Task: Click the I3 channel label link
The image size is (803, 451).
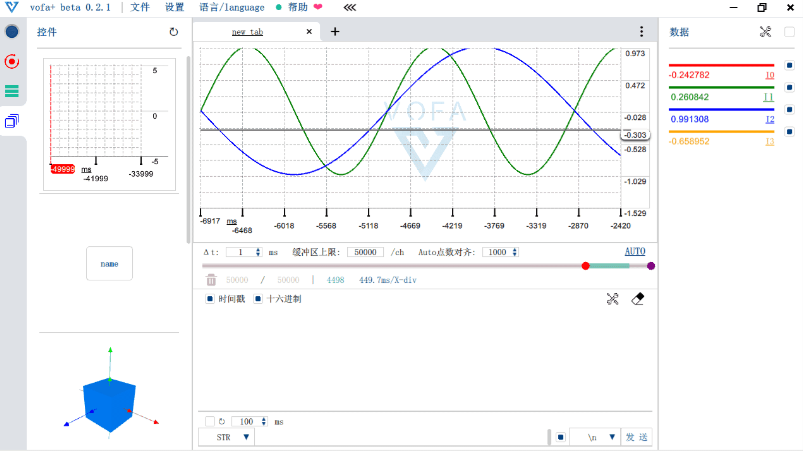Action: tap(769, 142)
